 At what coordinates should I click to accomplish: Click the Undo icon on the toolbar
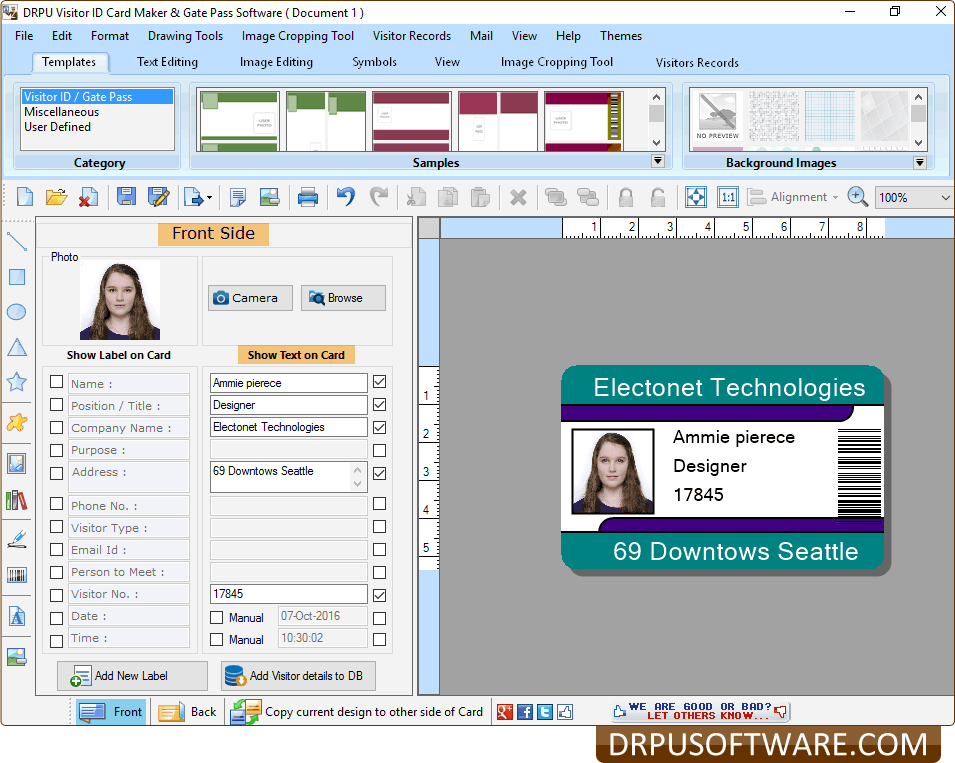tap(345, 197)
